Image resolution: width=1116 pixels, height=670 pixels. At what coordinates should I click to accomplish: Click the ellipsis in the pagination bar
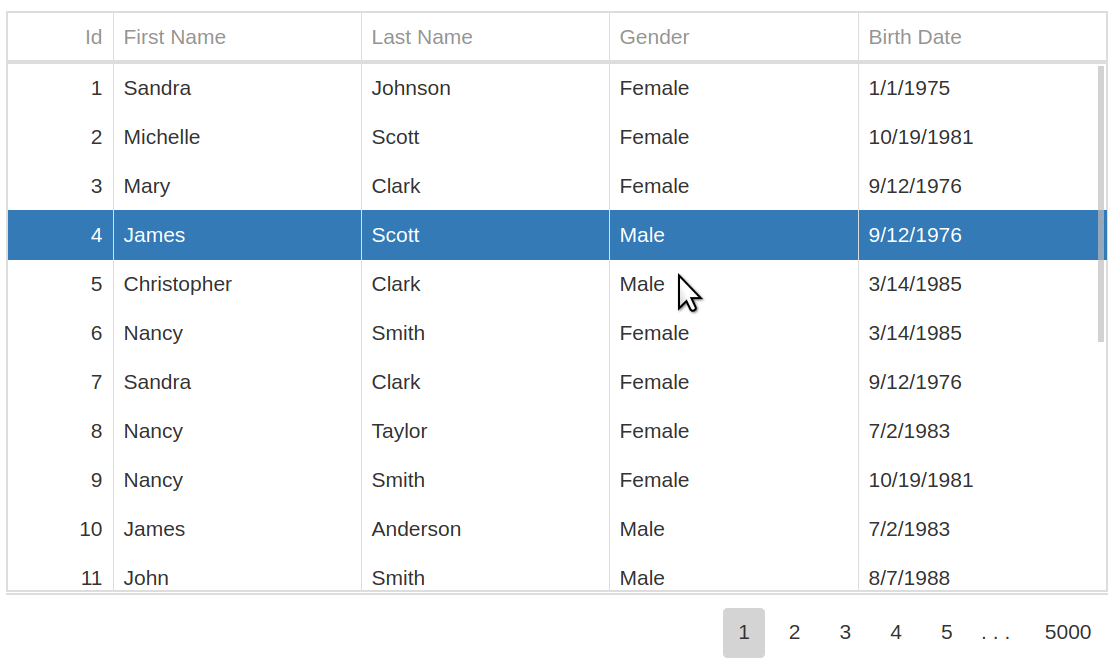coord(997,632)
